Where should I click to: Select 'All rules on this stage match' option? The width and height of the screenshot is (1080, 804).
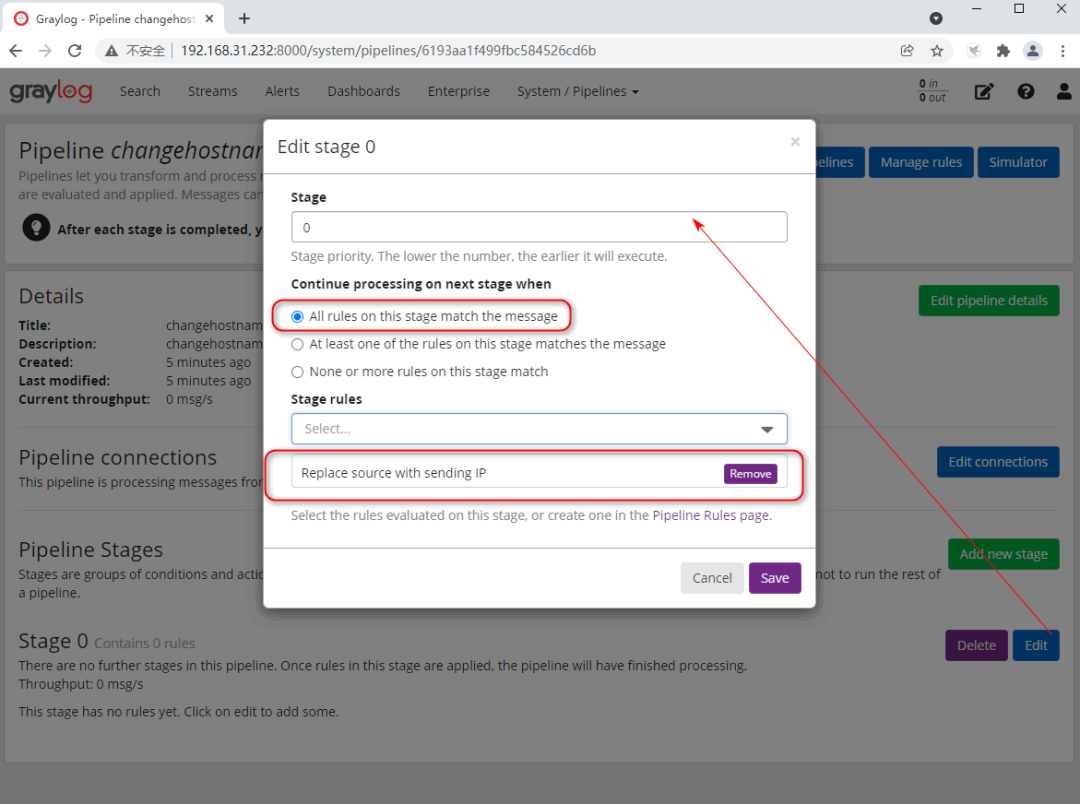click(x=297, y=316)
